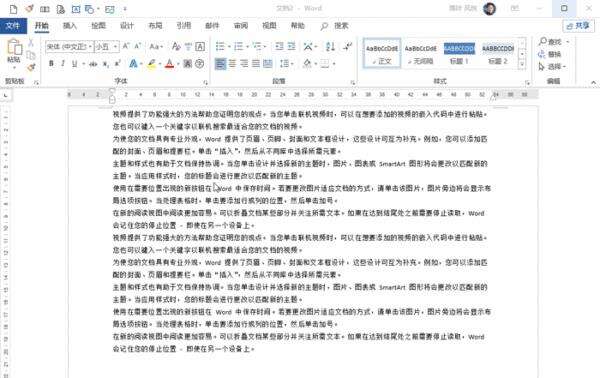Image resolution: width=600 pixels, height=378 pixels.
Task: Click the 替换 replace button
Action: pyautogui.click(x=550, y=54)
